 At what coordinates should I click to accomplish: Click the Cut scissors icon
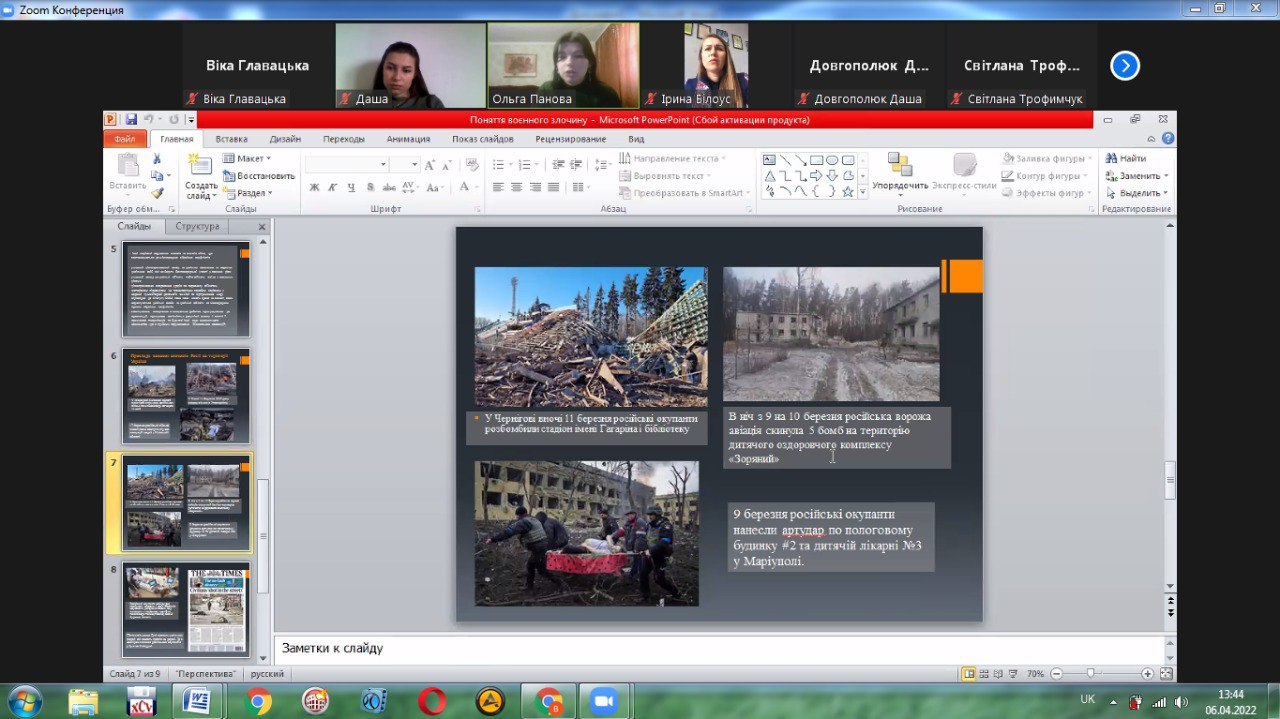(x=157, y=159)
